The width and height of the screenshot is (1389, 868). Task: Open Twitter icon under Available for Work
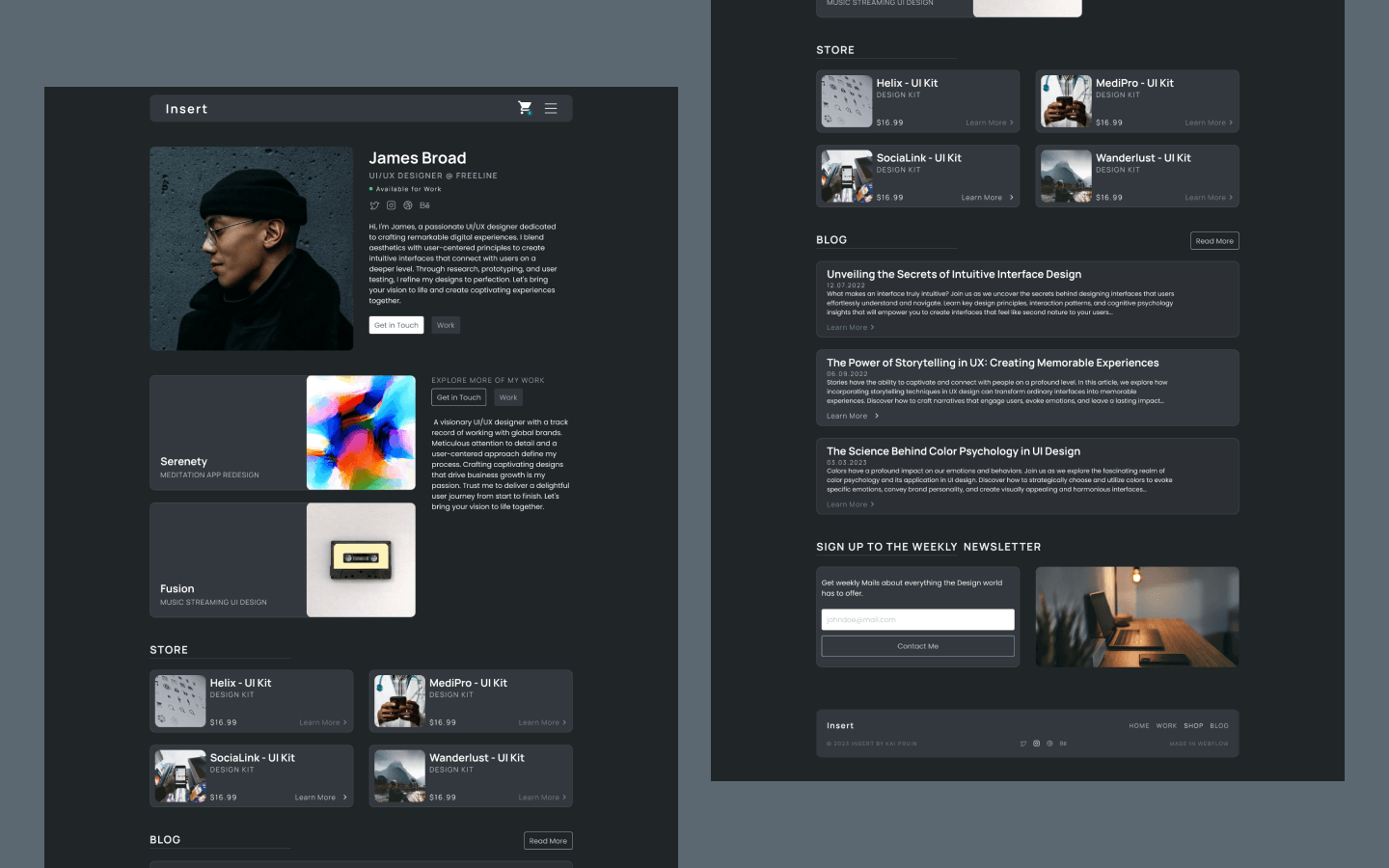point(374,205)
